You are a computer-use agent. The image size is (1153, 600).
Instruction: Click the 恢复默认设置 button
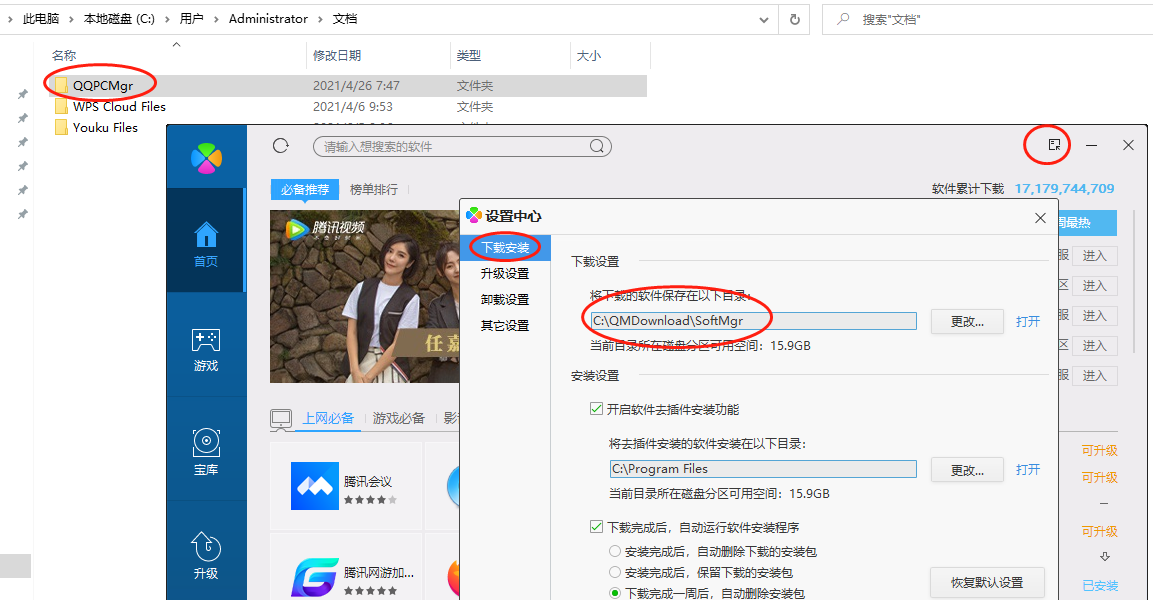(x=987, y=582)
